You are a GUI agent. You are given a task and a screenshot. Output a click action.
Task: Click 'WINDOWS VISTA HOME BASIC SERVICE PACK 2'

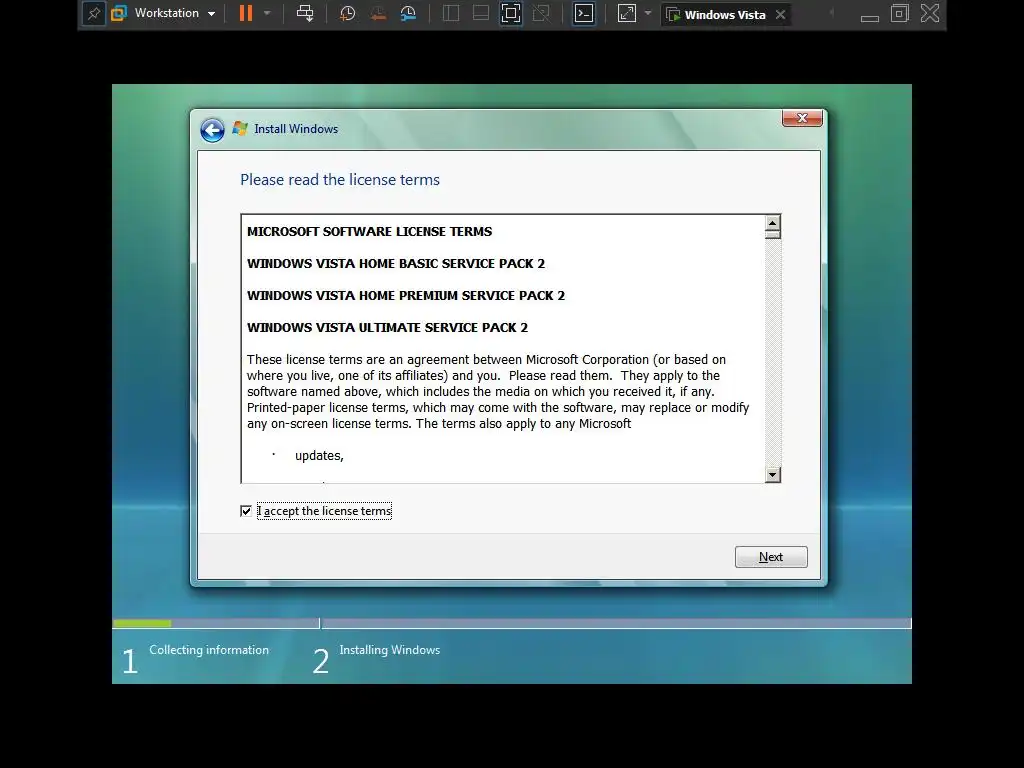tap(396, 263)
